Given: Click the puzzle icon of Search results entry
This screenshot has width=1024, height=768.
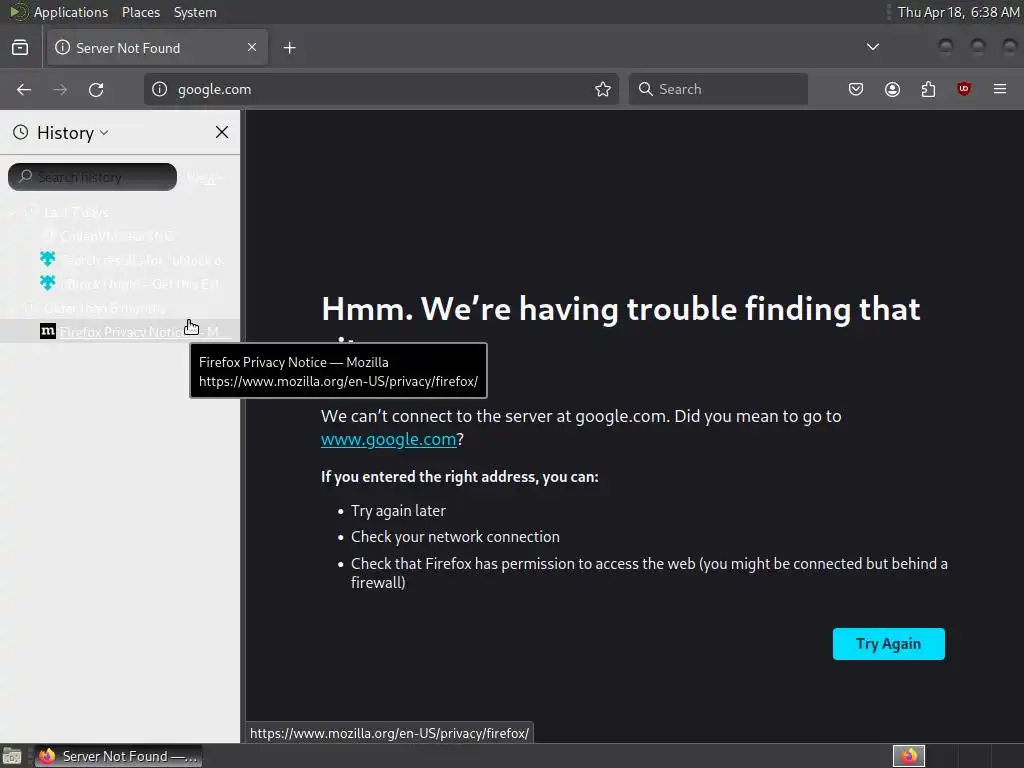Looking at the screenshot, I should coord(48,259).
